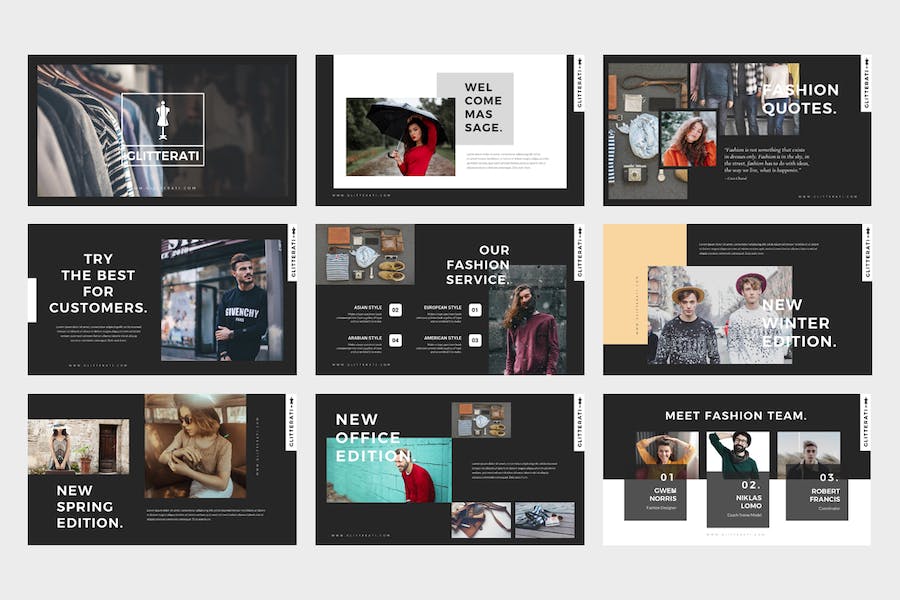Screen dimensions: 900x600
Task: Click the mannequin icon on the Glitterati cover slide
Action: (162, 121)
